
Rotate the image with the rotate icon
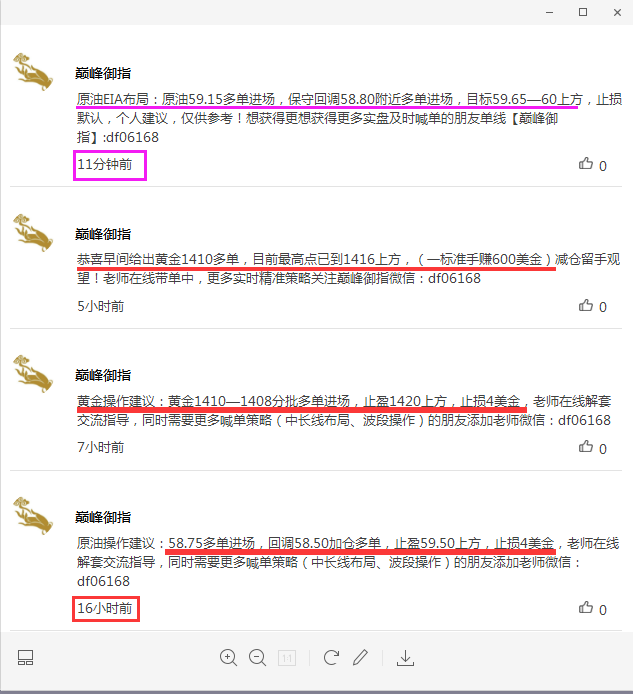tap(331, 658)
